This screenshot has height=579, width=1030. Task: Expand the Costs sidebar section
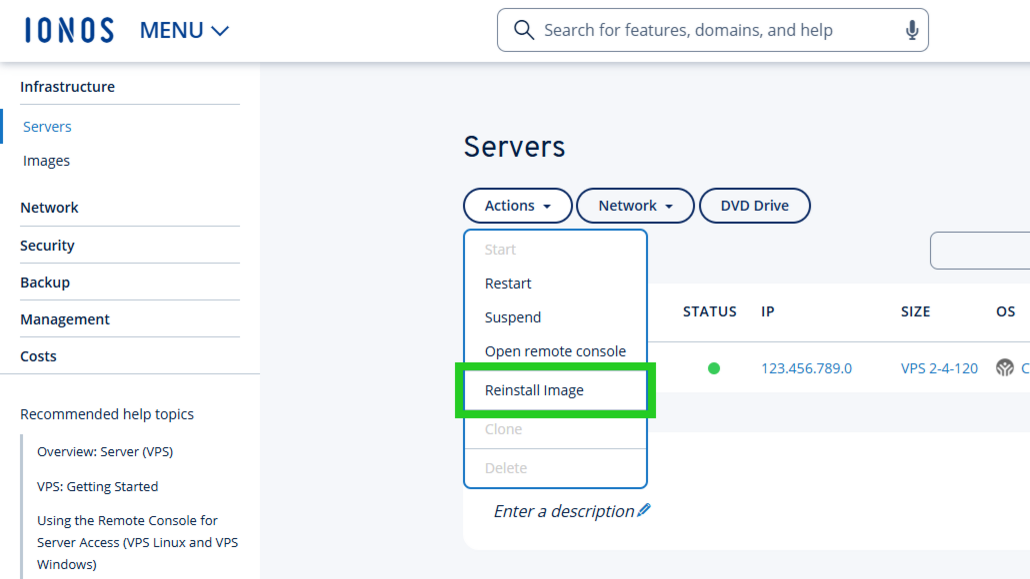(x=38, y=356)
